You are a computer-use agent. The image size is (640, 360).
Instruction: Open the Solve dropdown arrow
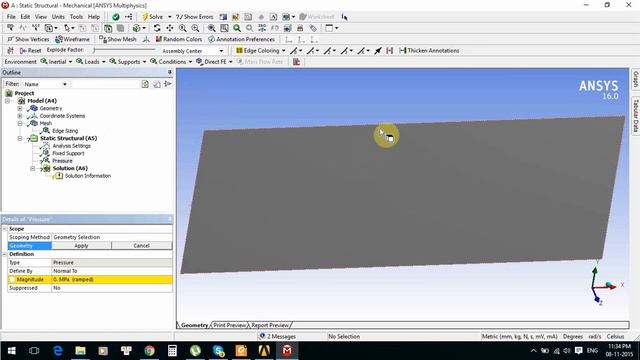pyautogui.click(x=170, y=17)
